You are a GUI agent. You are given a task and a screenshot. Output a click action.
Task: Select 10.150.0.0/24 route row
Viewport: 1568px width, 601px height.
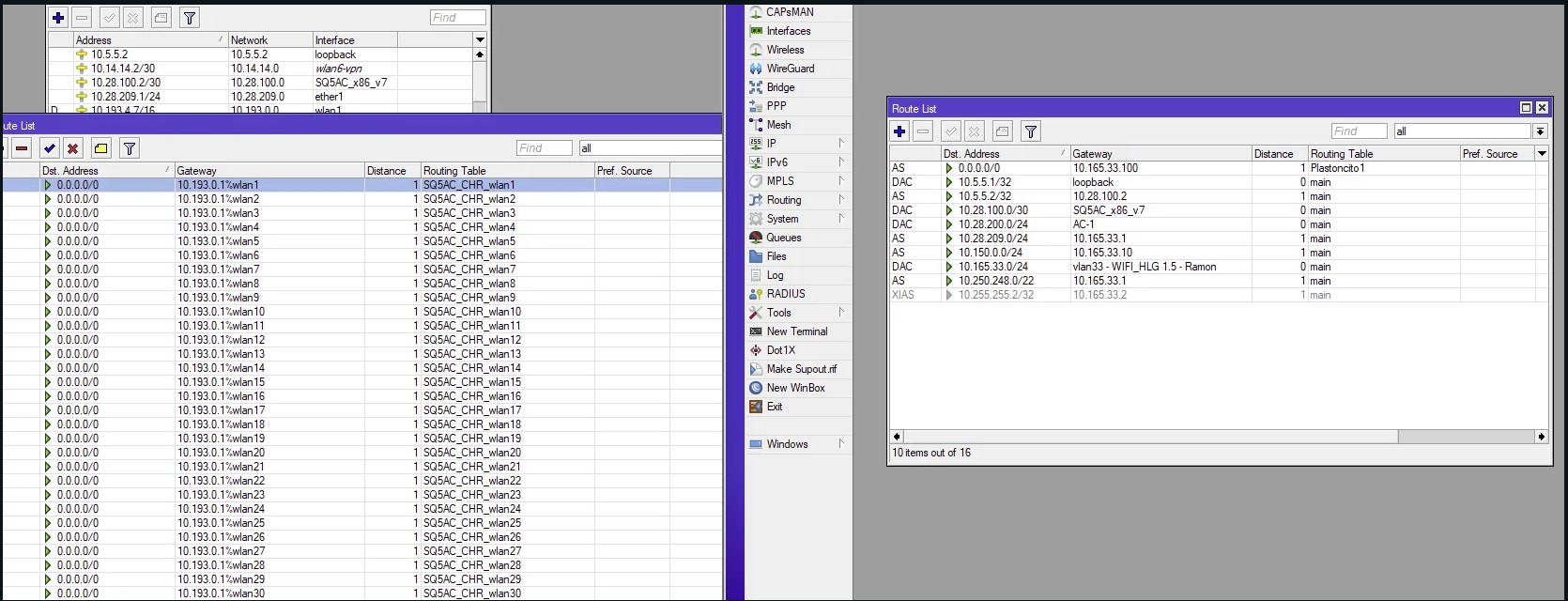click(x=1219, y=253)
